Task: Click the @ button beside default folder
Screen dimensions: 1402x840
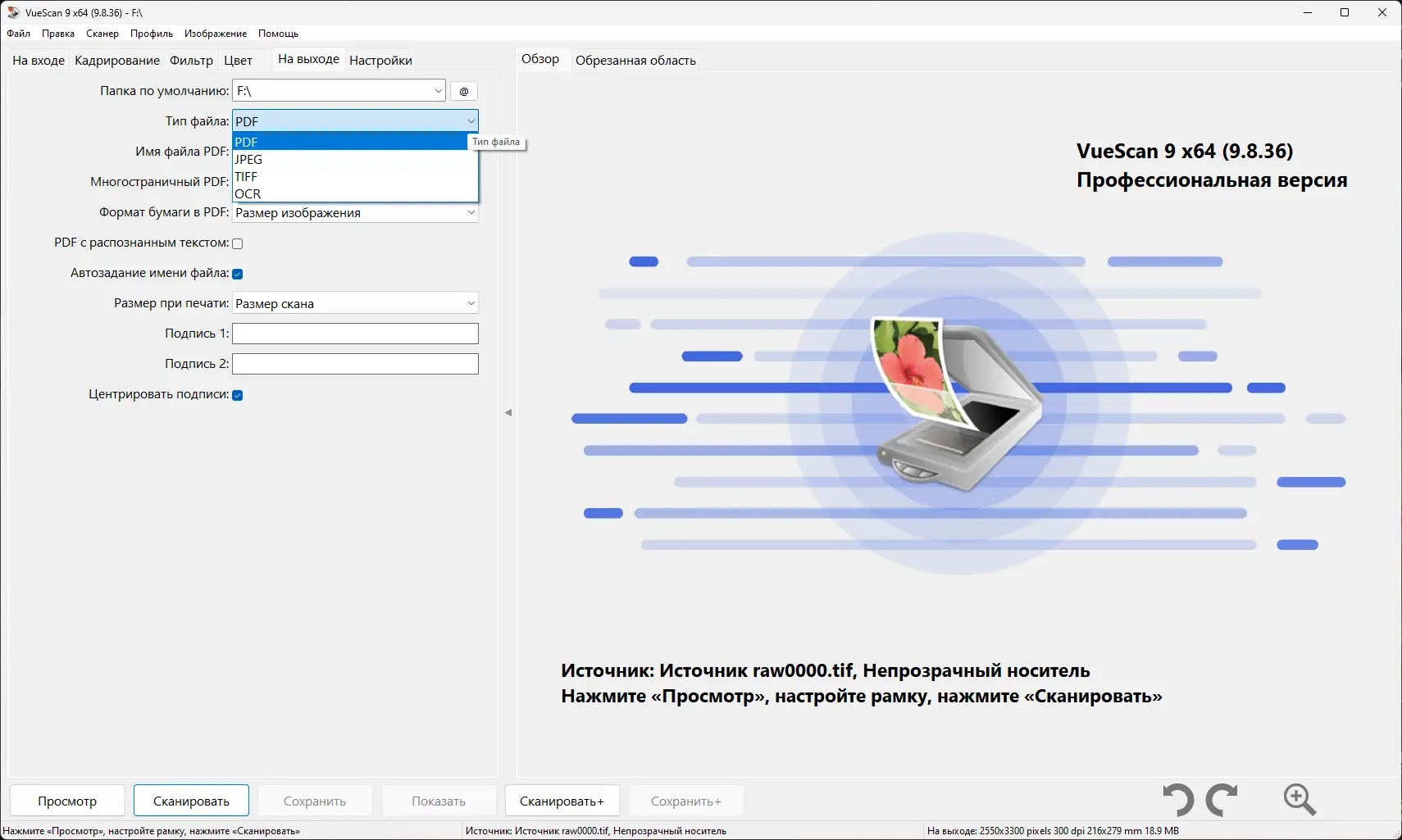Action: [464, 91]
